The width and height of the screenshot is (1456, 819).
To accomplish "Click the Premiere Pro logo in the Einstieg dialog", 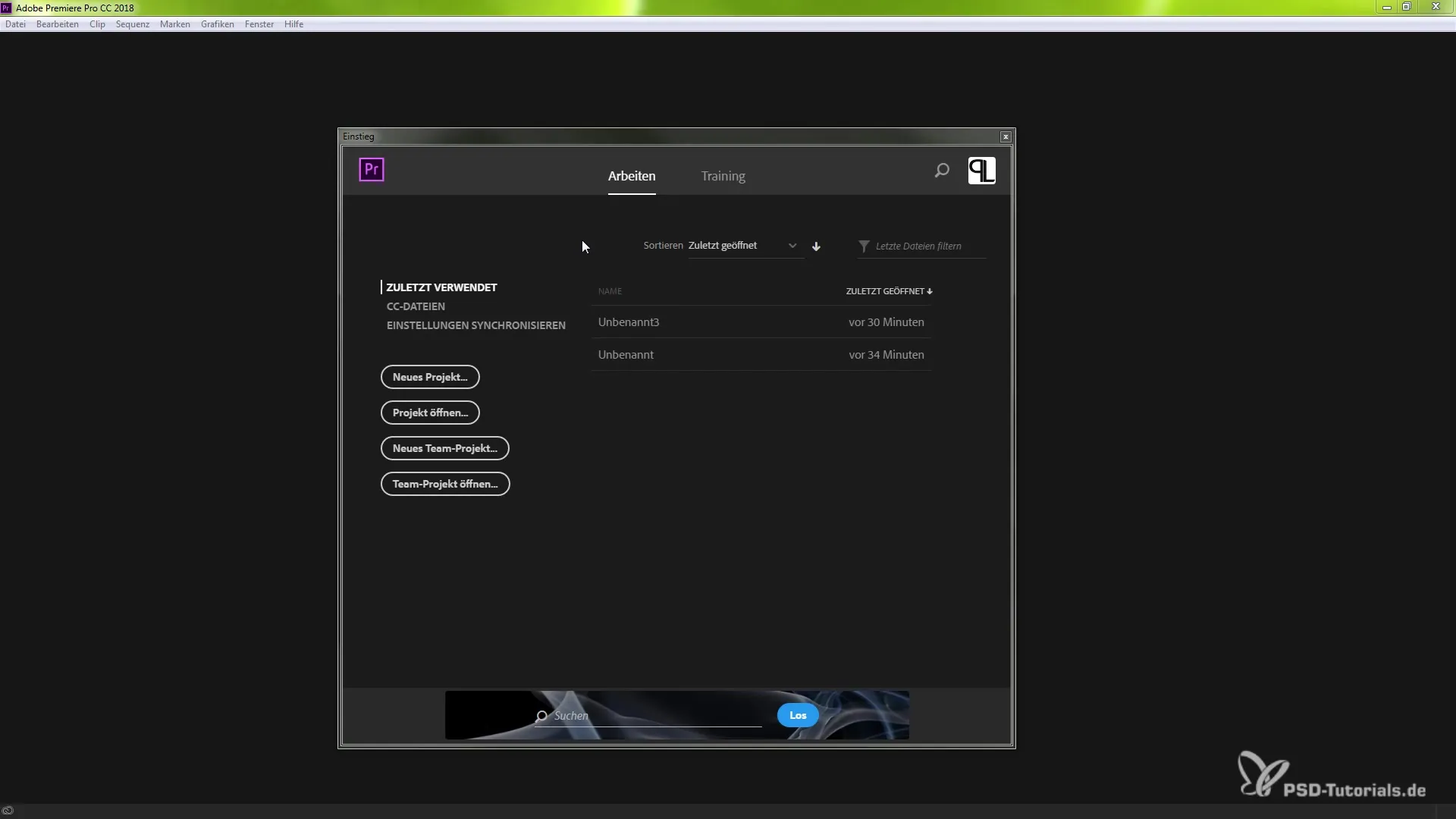I will coord(372,170).
